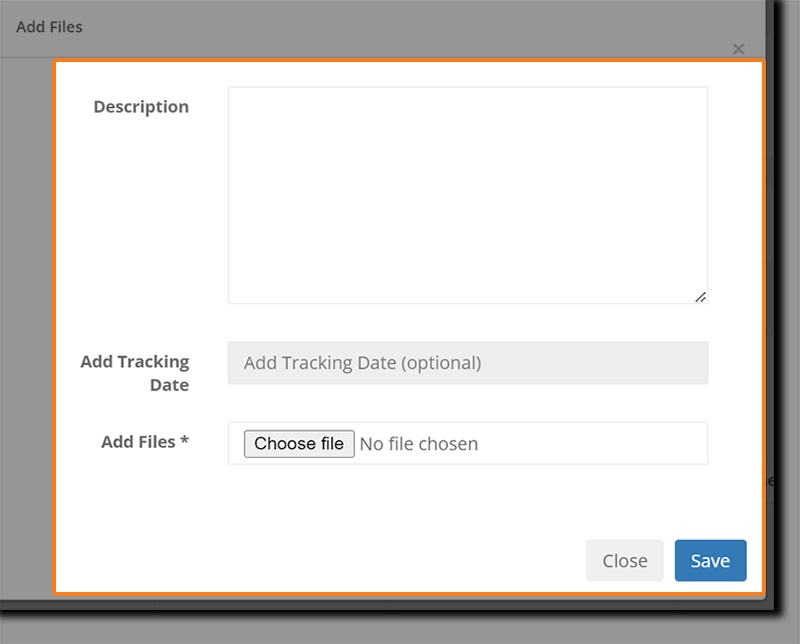
Task: Click the dimmed backdrop below the dialog
Action: (x=400, y=622)
